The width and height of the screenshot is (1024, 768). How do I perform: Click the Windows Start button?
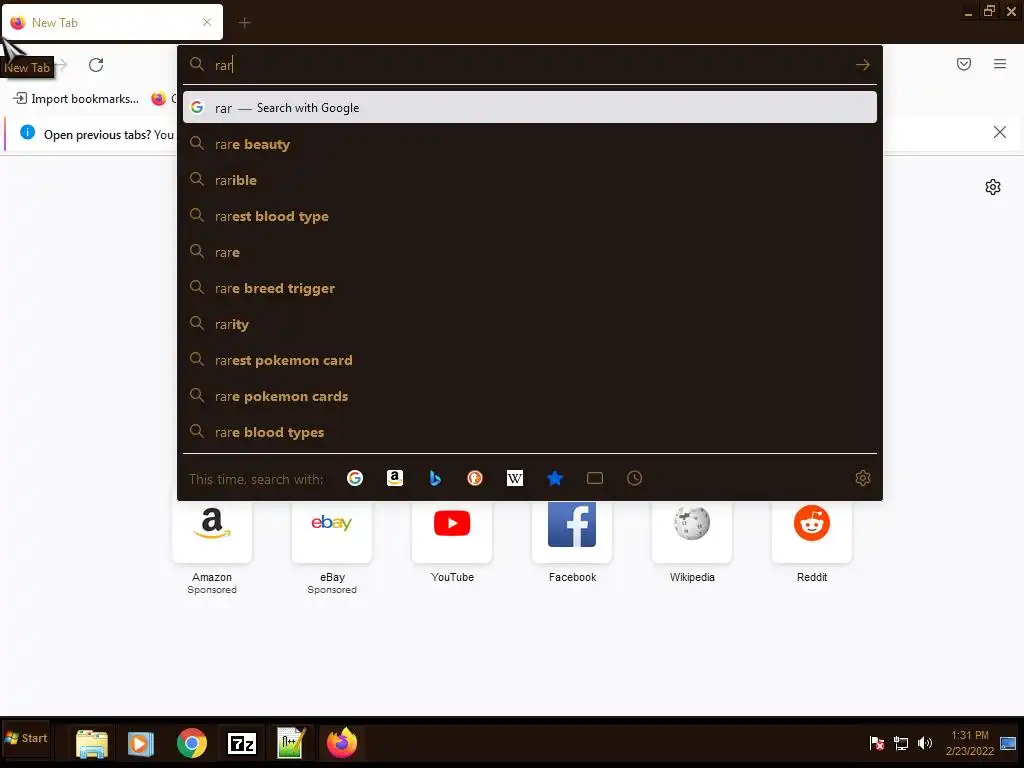click(26, 739)
